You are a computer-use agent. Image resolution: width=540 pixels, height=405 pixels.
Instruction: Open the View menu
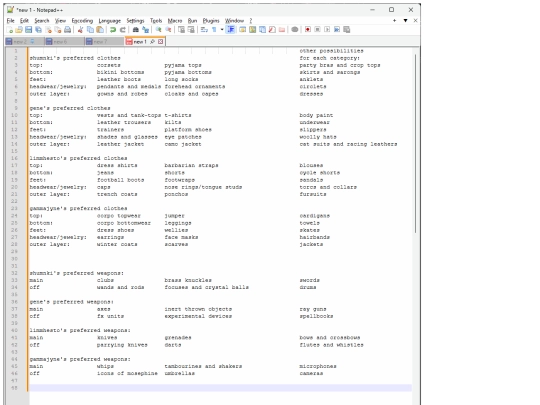point(60,21)
